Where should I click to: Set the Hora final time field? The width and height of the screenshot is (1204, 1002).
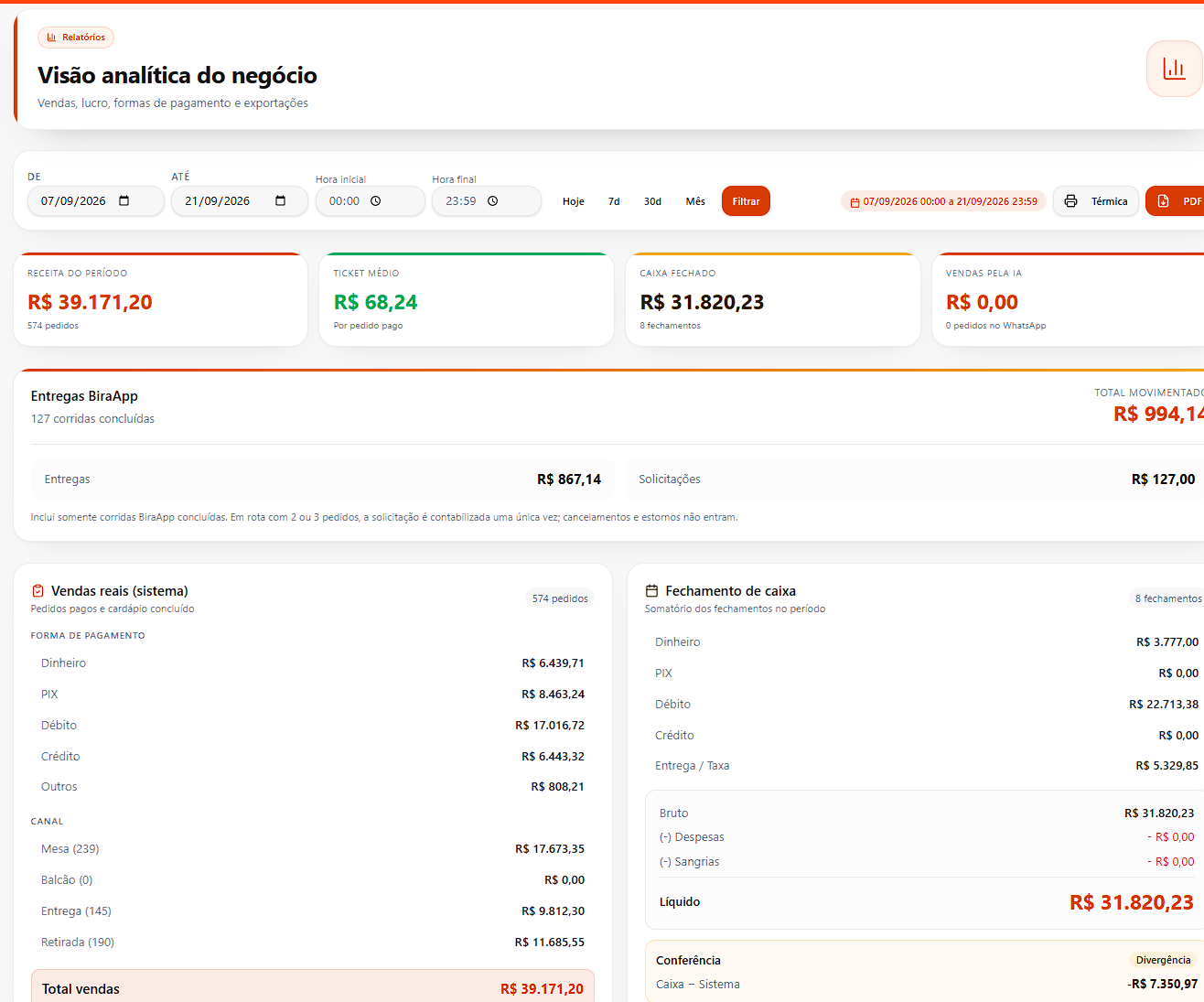pos(487,201)
